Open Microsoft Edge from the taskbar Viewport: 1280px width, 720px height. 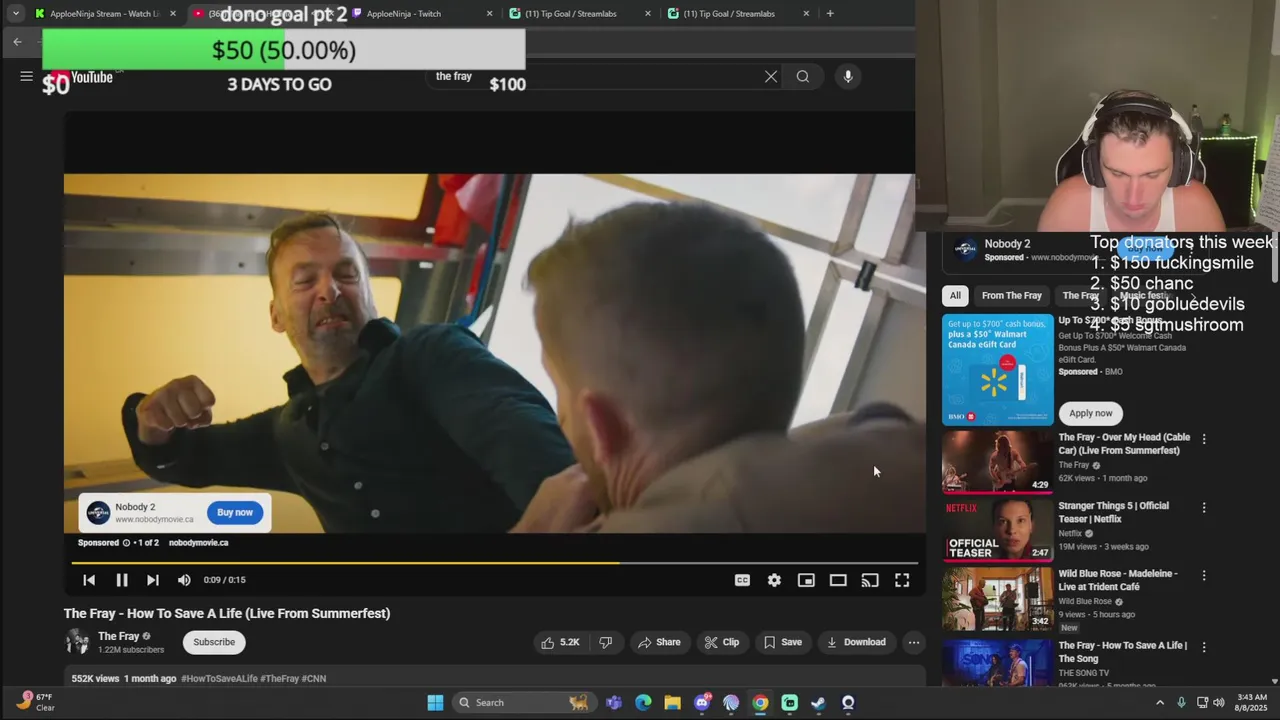[x=643, y=702]
